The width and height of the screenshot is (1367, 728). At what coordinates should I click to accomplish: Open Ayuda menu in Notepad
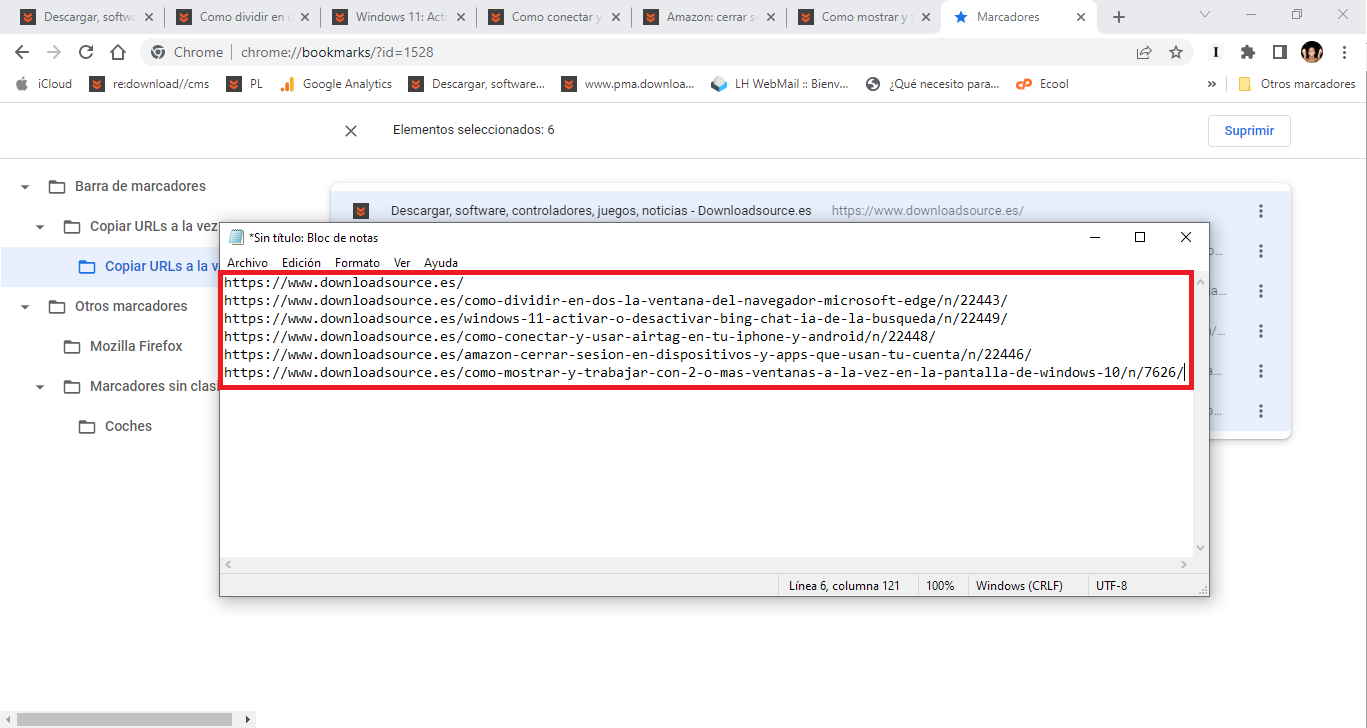point(441,263)
